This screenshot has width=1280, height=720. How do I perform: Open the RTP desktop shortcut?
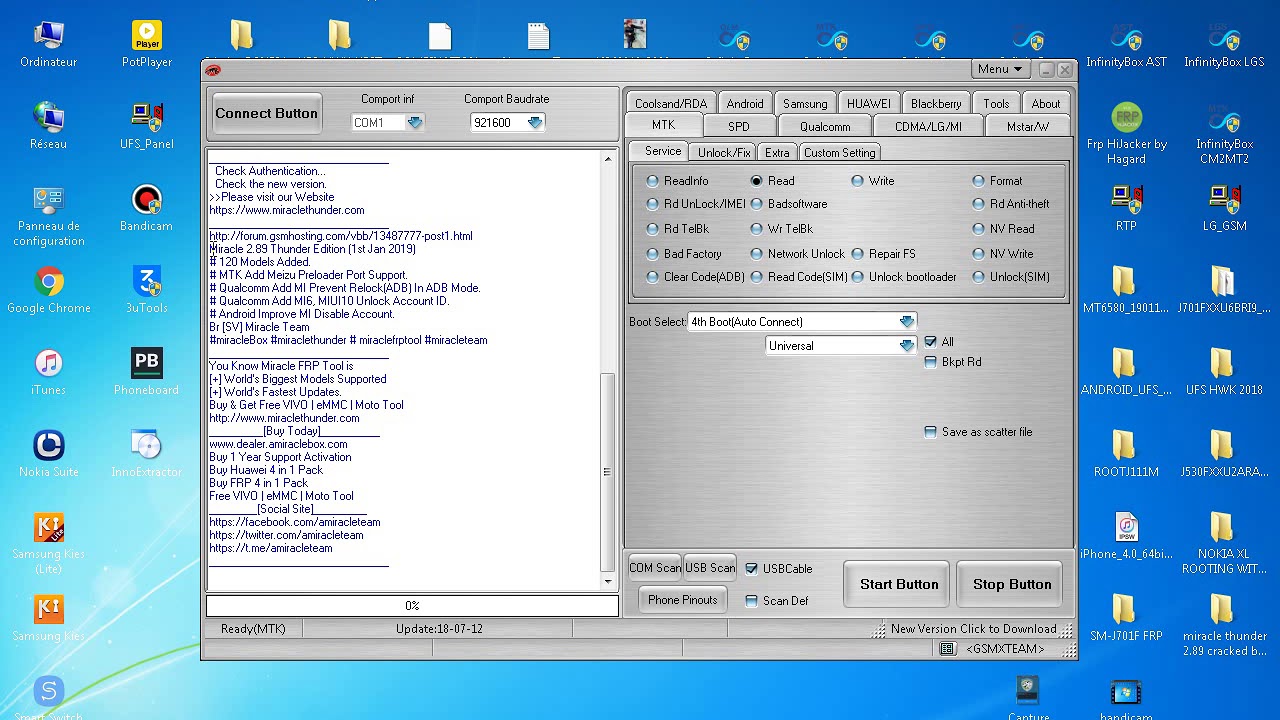1126,209
